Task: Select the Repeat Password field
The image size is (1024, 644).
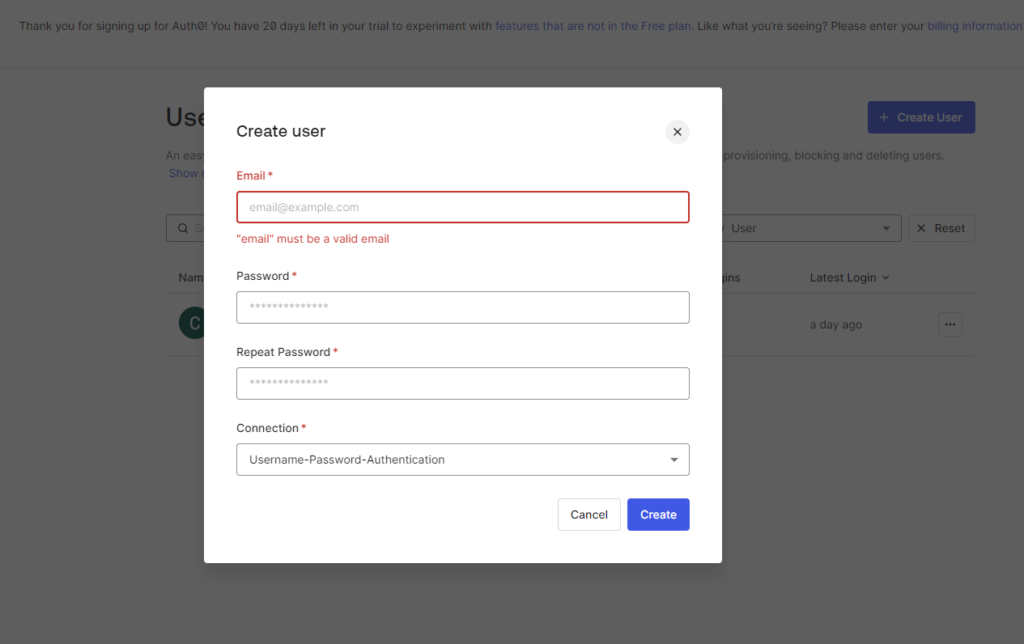Action: click(x=463, y=383)
